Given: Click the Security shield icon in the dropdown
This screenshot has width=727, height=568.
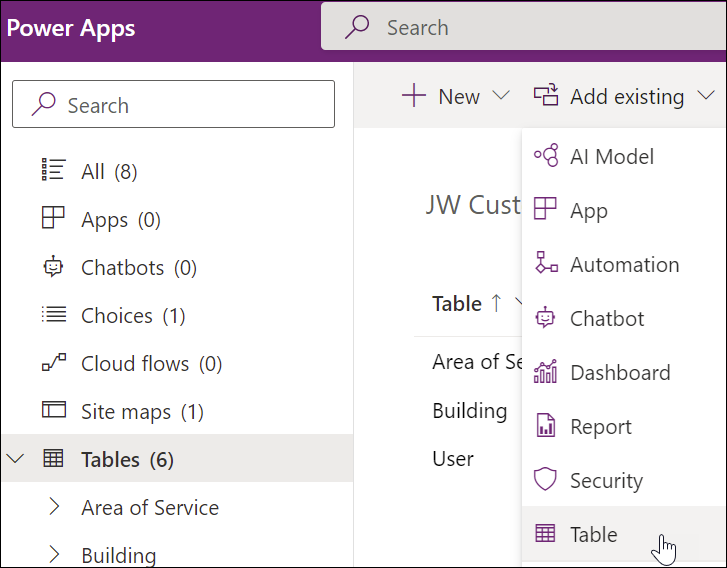Looking at the screenshot, I should [545, 479].
